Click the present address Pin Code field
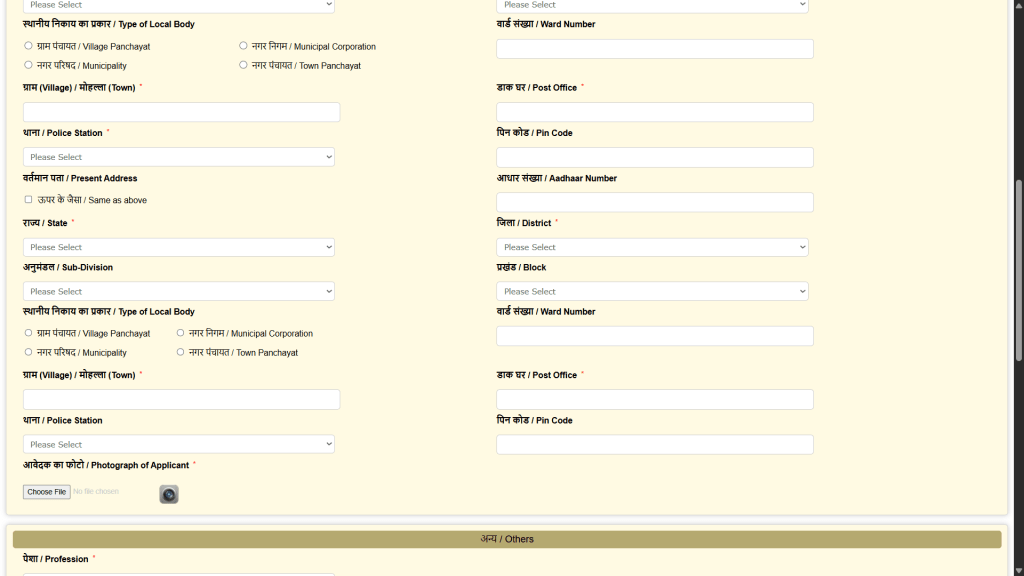Viewport: 1024px width, 576px height. coord(655,444)
